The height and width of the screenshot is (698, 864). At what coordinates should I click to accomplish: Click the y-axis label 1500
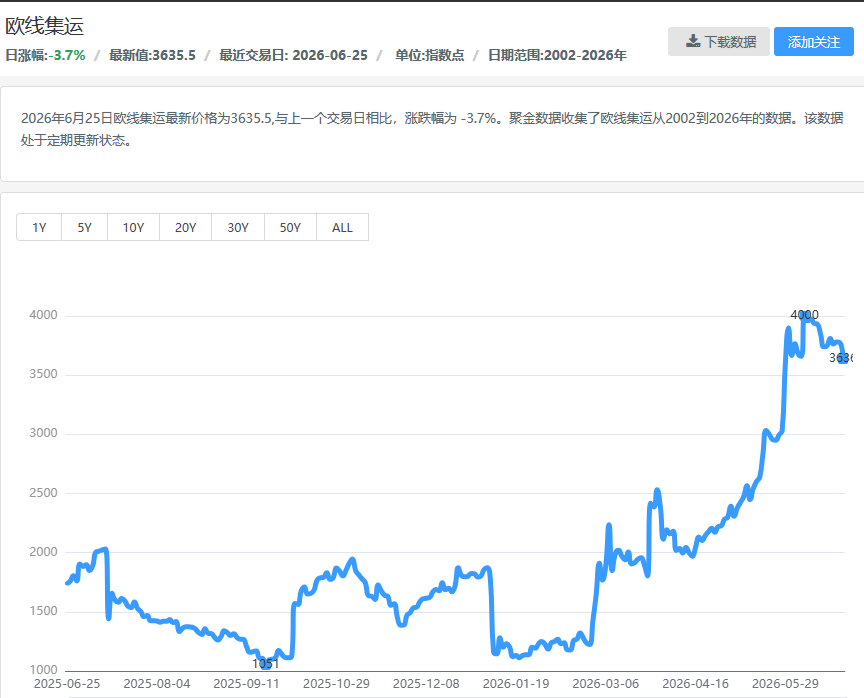pyautogui.click(x=44, y=610)
